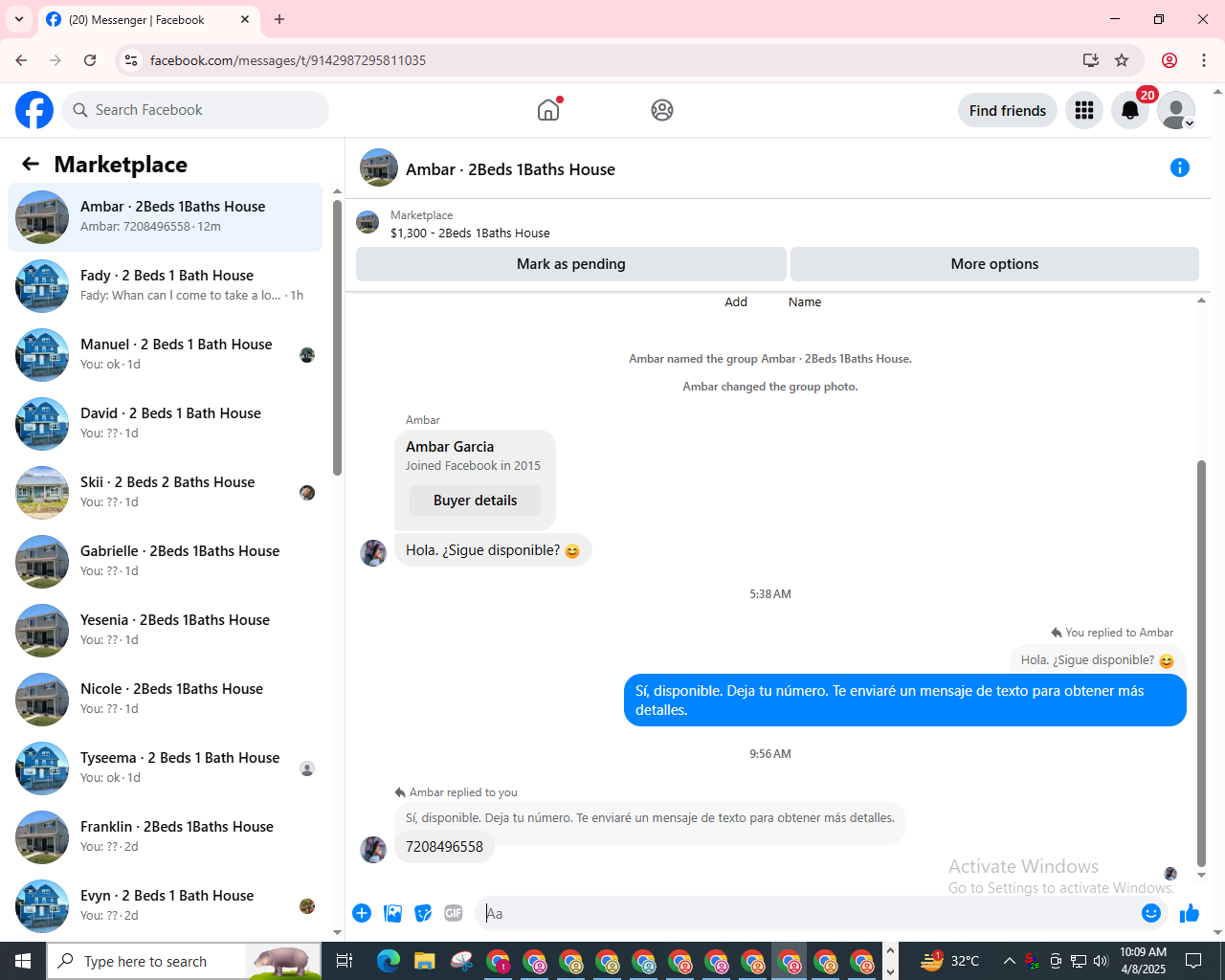
Task: Click the conversation header house thumbnail
Action: click(379, 167)
